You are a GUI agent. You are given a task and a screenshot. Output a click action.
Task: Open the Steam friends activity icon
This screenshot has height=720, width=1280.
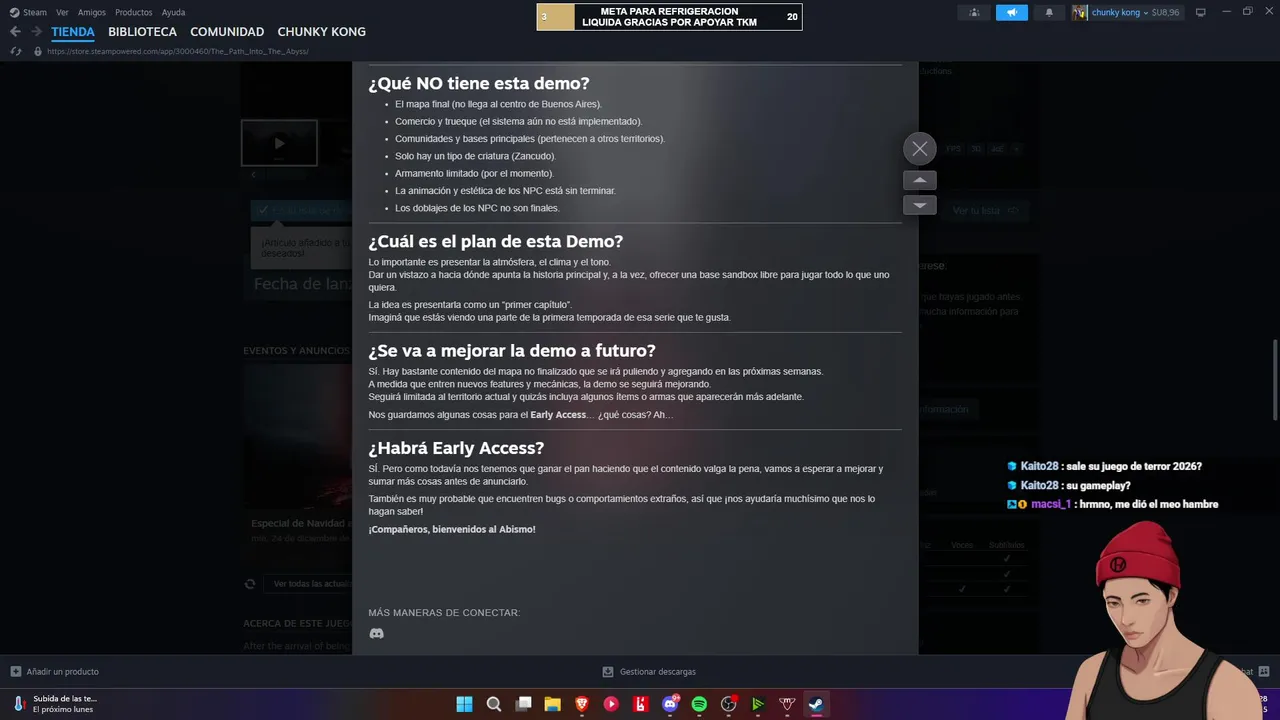click(974, 12)
